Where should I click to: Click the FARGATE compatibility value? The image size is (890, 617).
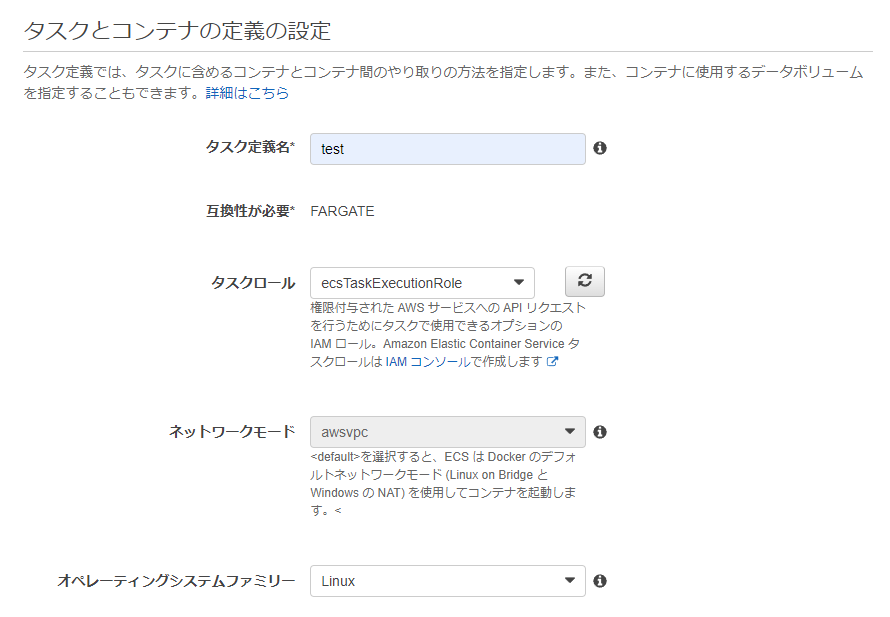click(342, 211)
